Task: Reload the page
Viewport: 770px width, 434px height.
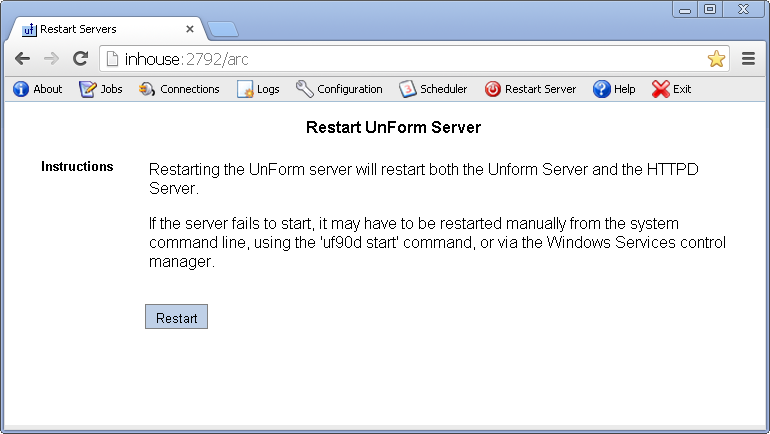Action: pos(80,59)
